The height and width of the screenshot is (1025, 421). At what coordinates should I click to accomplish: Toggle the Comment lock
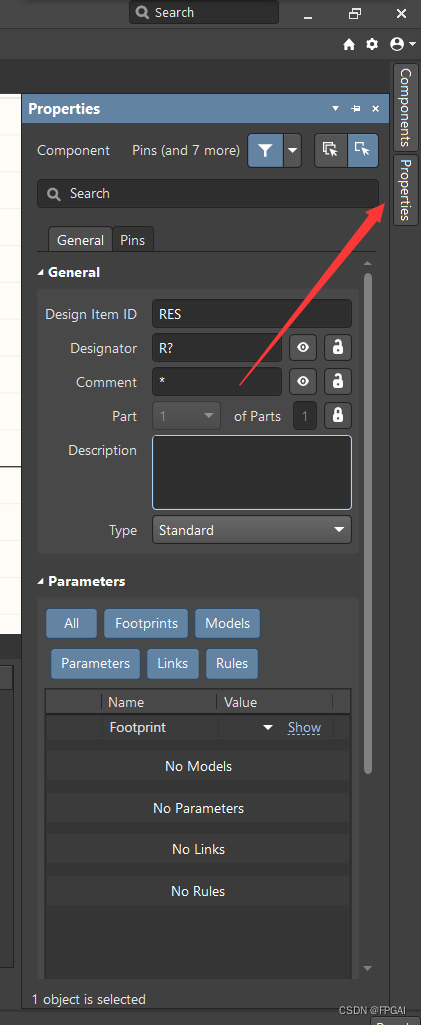338,382
